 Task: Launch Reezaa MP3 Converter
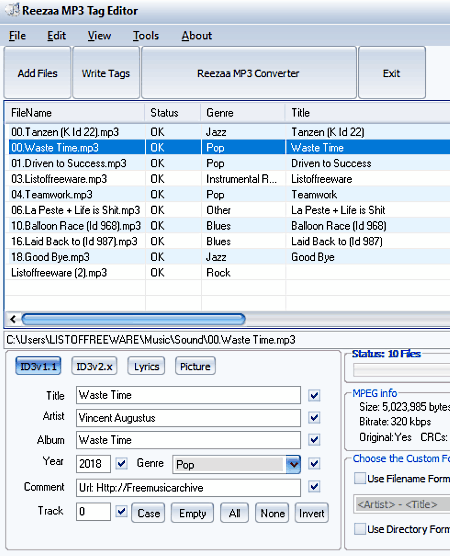pos(249,73)
